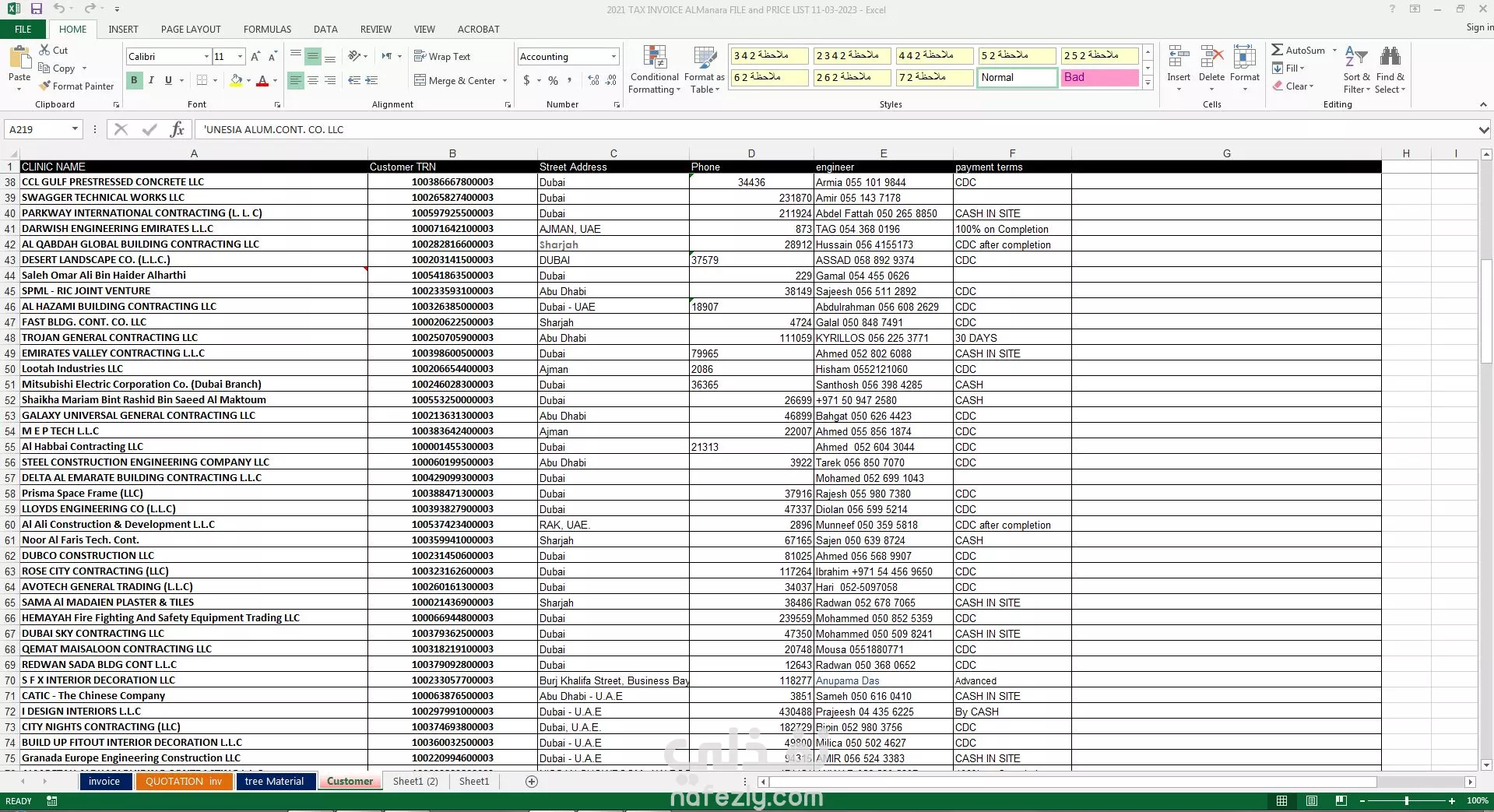
Task: Toggle Center horizontal alignment
Action: tap(313, 80)
